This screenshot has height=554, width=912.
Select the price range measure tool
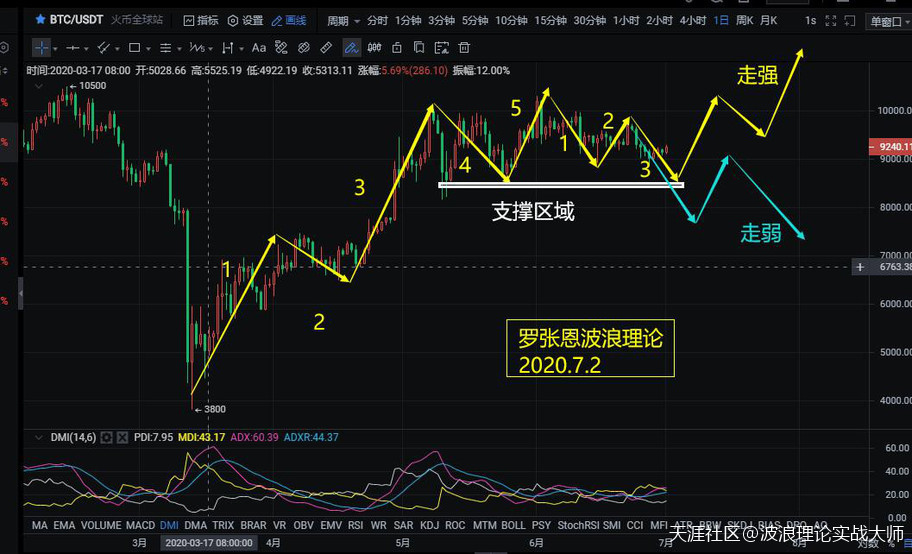click(x=227, y=48)
